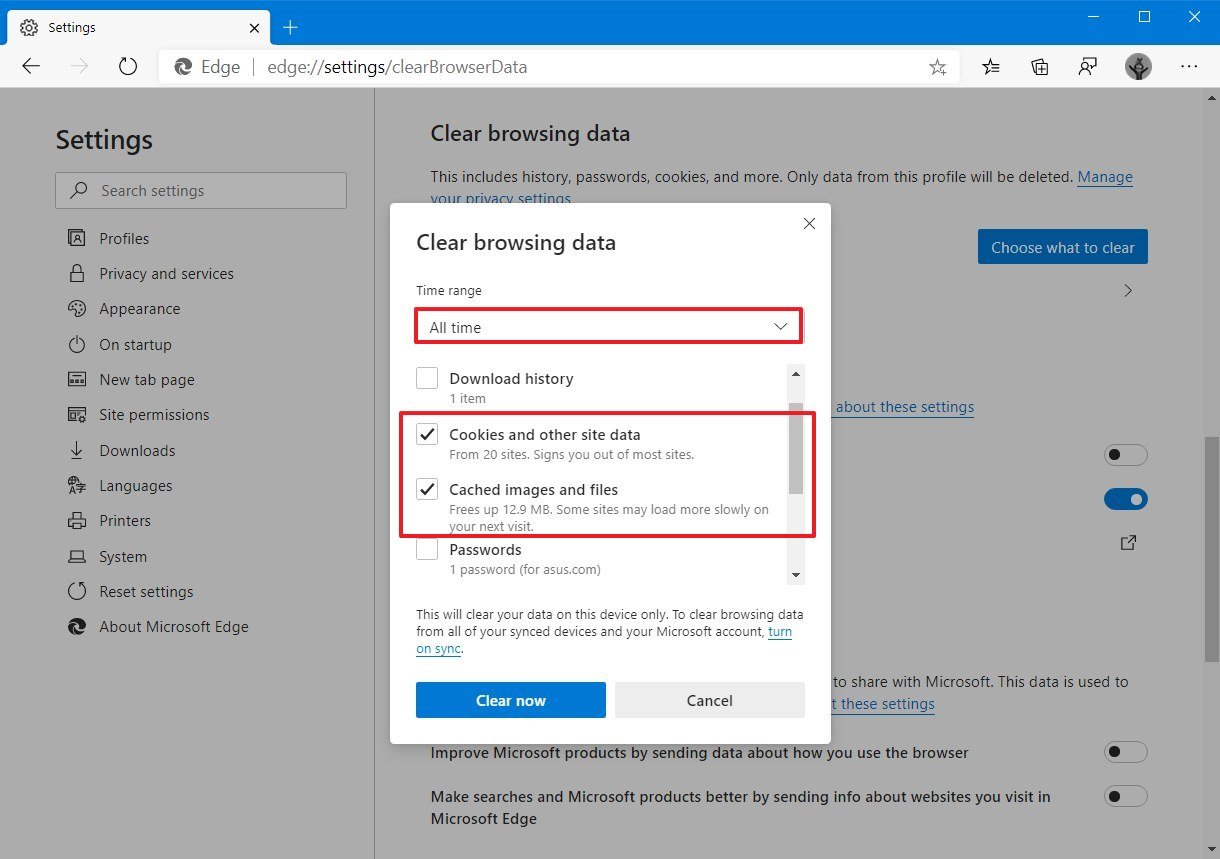
Task: Reload the page with the refresh icon
Action: click(130, 66)
